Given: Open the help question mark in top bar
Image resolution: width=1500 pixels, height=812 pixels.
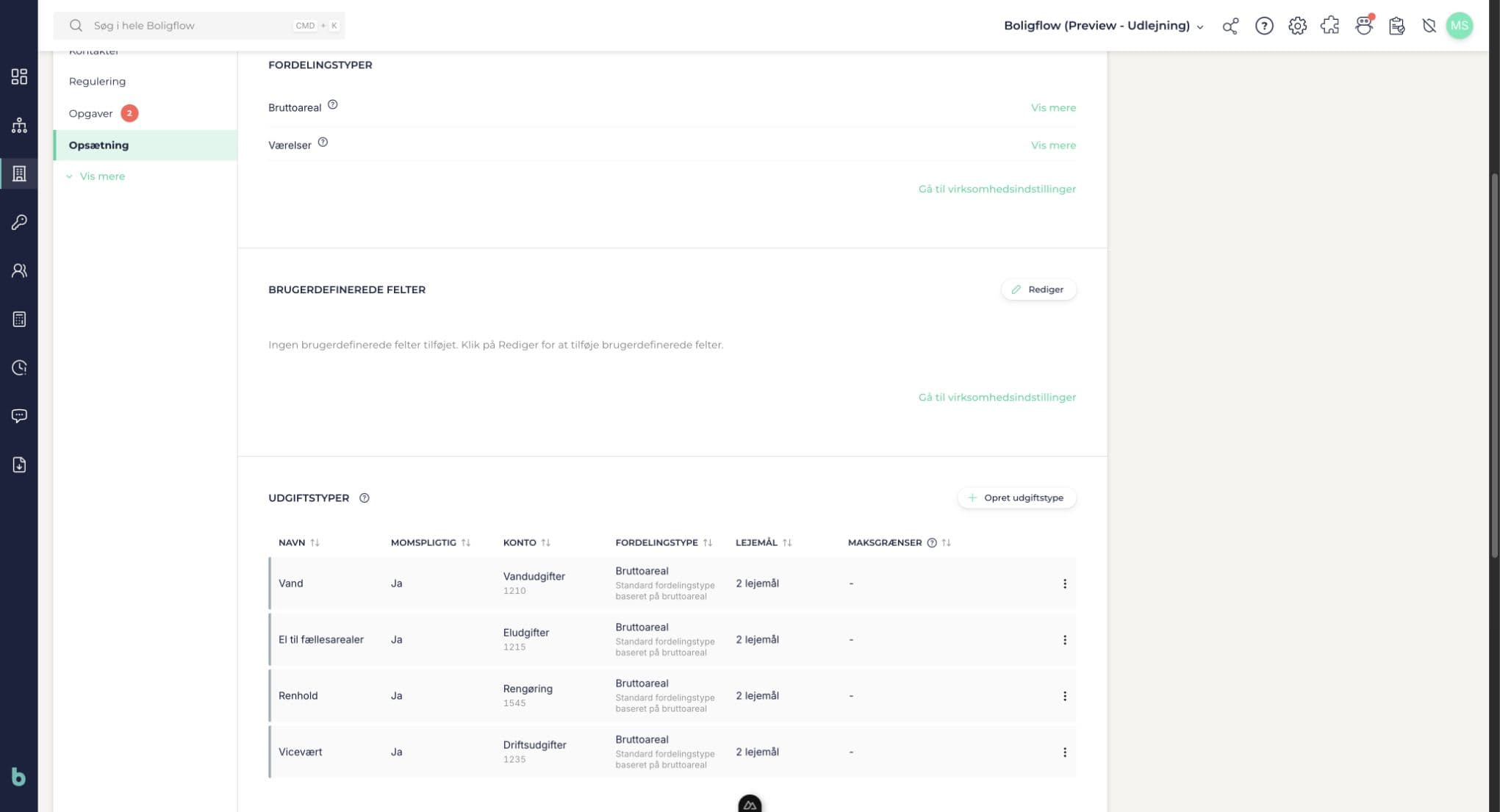Looking at the screenshot, I should (x=1264, y=26).
